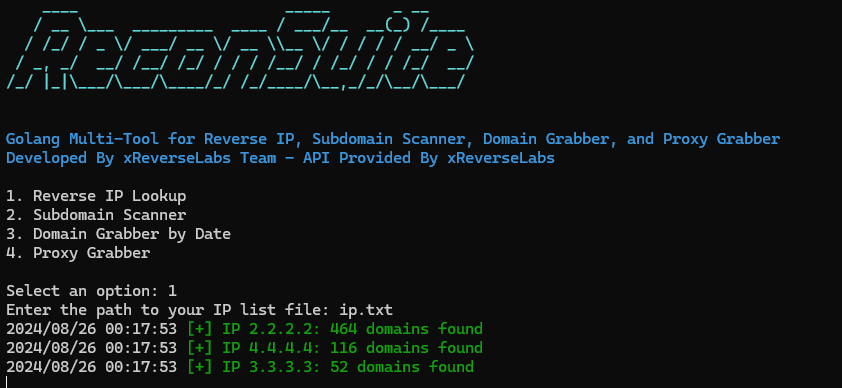Click menu entry '1. Reverse IP Lookup'

96,196
